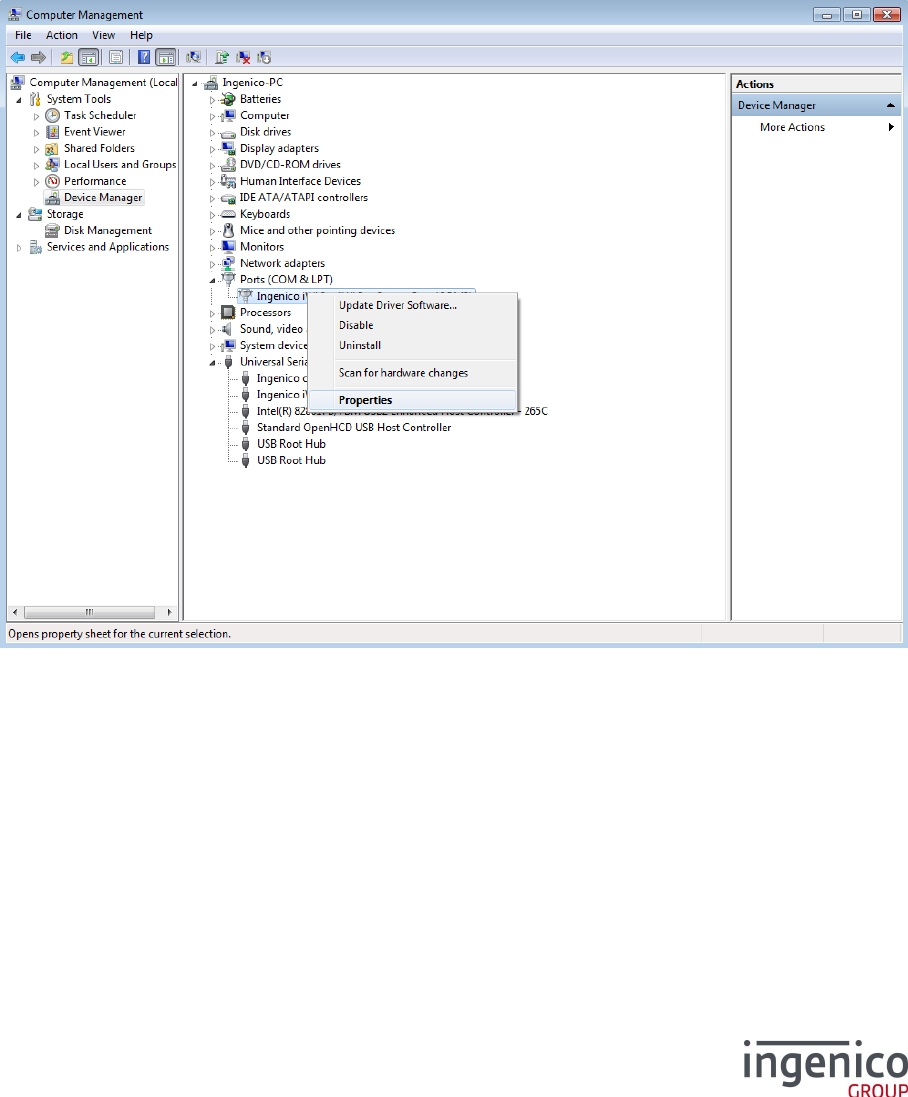Viewport: 908px width, 1097px height.
Task: Click the DVD/CD-ROM drives icon
Action: pos(228,164)
